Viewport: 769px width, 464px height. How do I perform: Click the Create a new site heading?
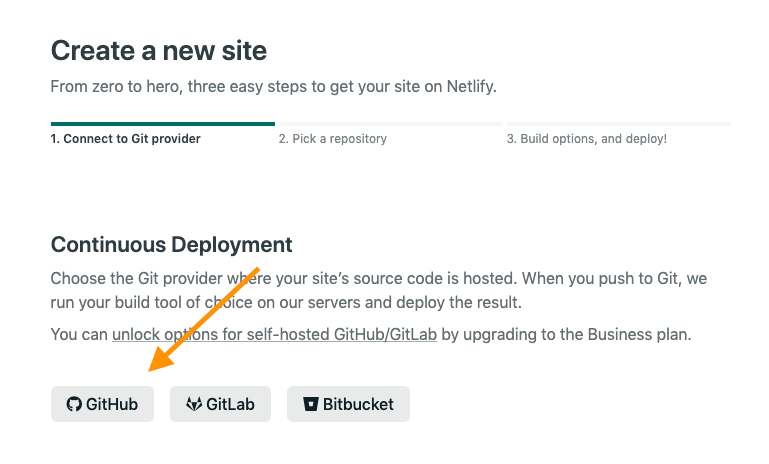coord(159,50)
